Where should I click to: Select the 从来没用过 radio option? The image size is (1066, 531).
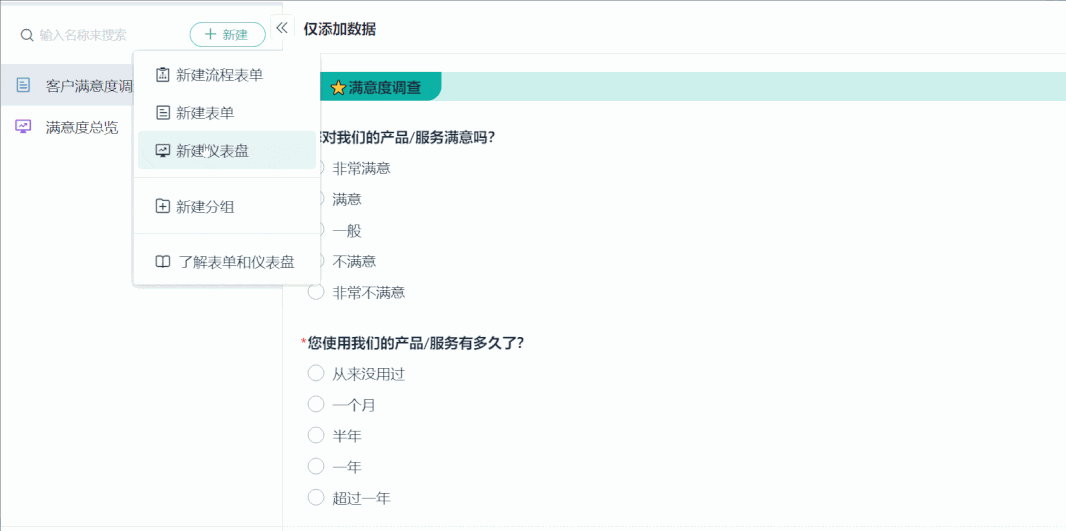point(316,373)
